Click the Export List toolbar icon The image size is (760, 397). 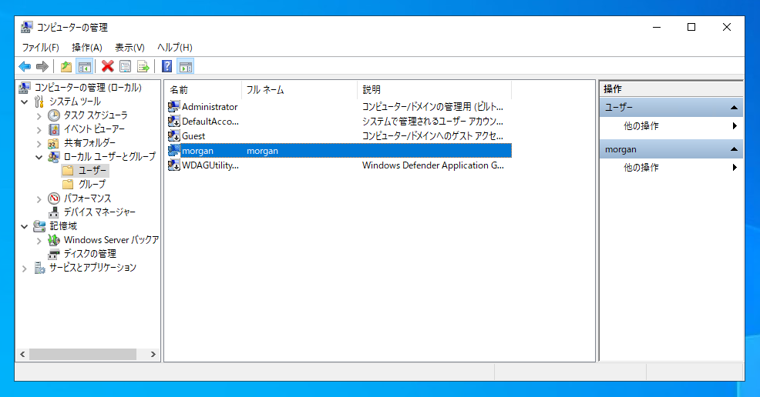point(143,66)
